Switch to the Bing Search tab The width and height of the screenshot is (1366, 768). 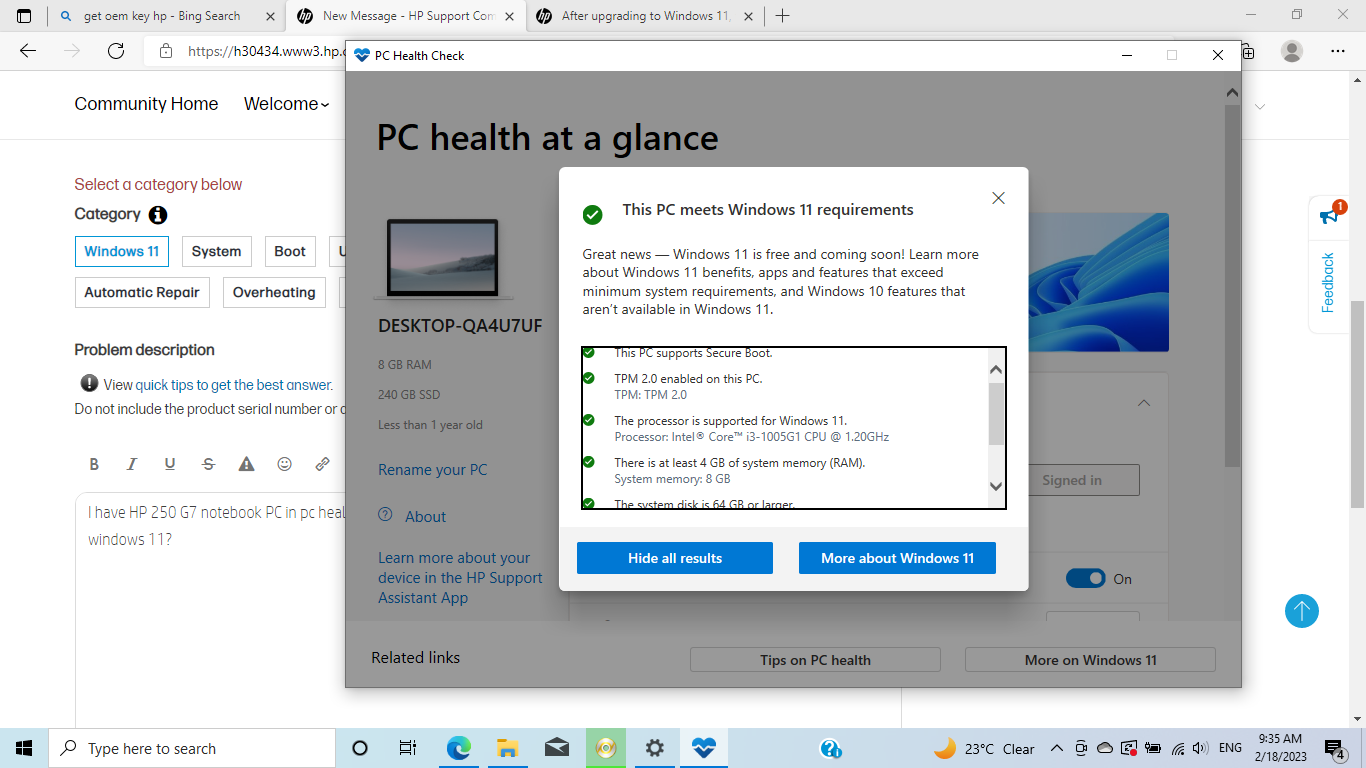click(165, 16)
